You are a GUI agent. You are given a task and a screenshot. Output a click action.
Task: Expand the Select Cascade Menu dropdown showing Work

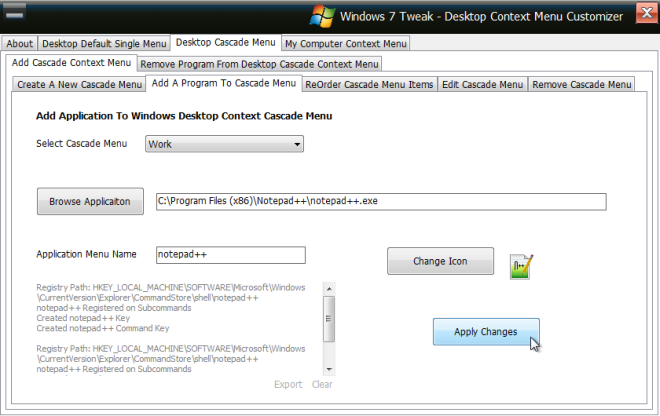point(224,144)
